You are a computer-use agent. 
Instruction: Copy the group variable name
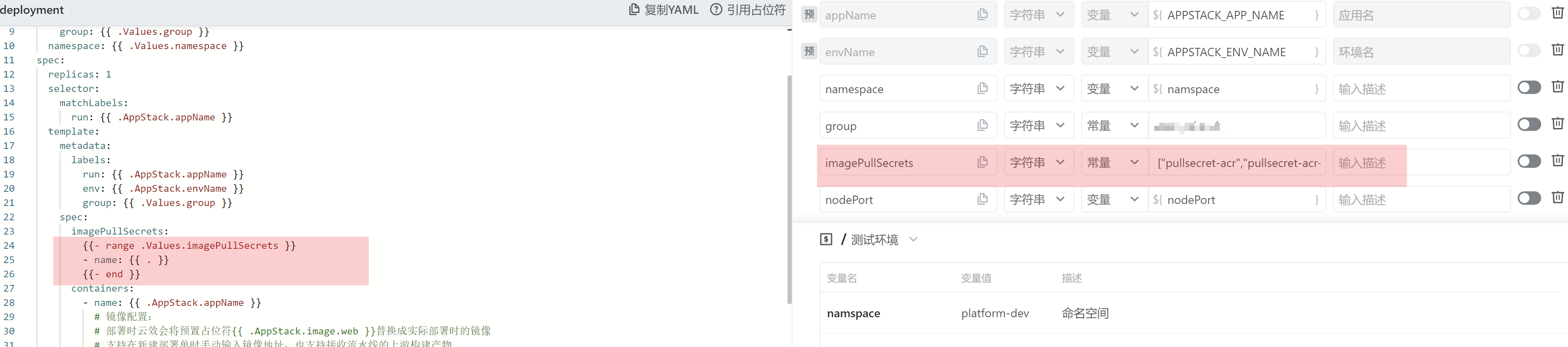(x=982, y=125)
